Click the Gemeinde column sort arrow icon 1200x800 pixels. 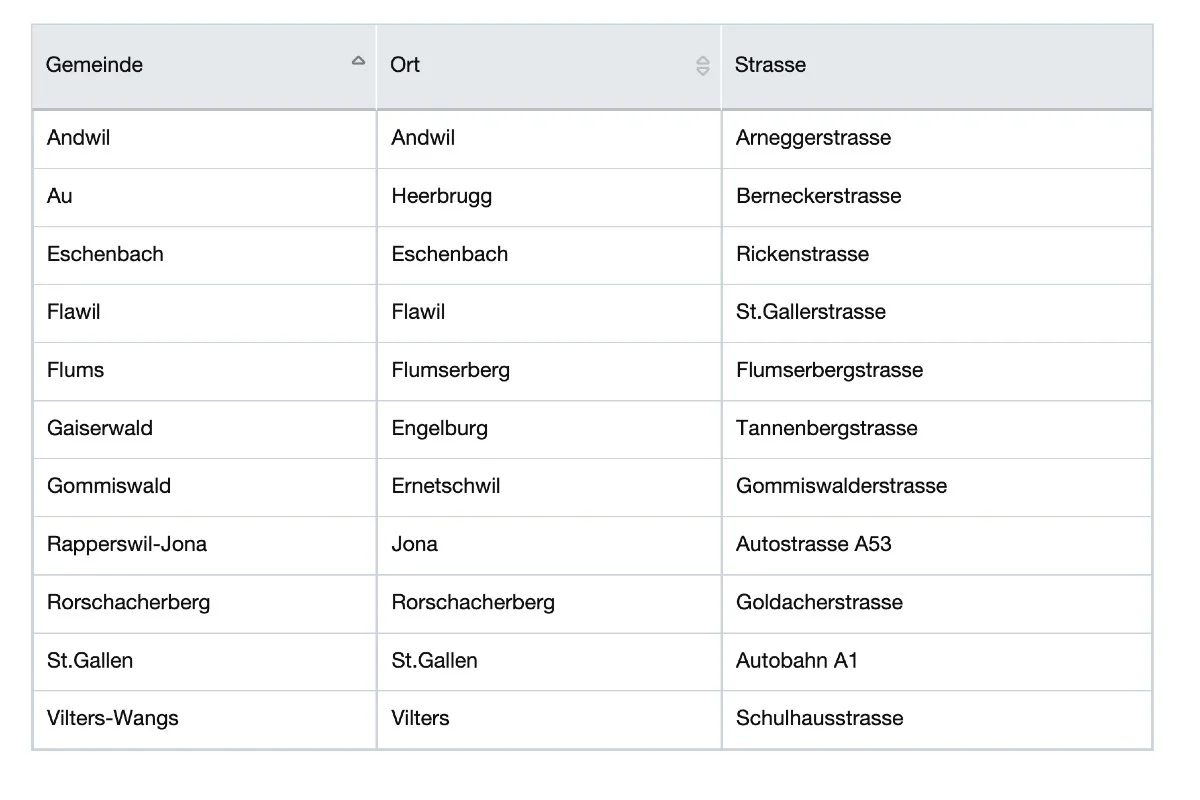358,61
